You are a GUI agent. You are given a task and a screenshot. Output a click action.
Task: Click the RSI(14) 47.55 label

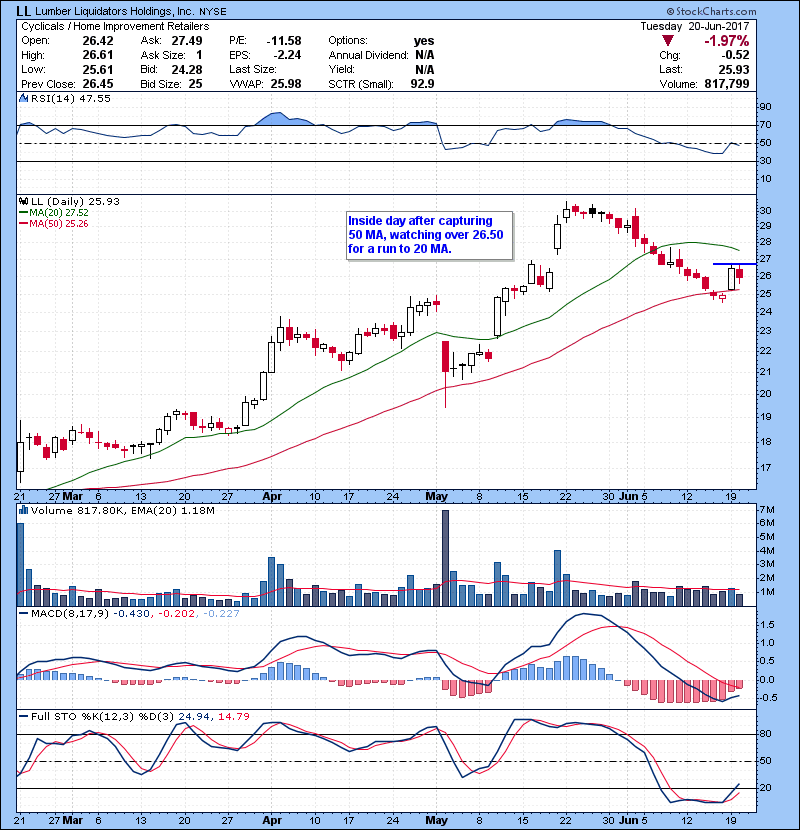pyautogui.click(x=71, y=98)
